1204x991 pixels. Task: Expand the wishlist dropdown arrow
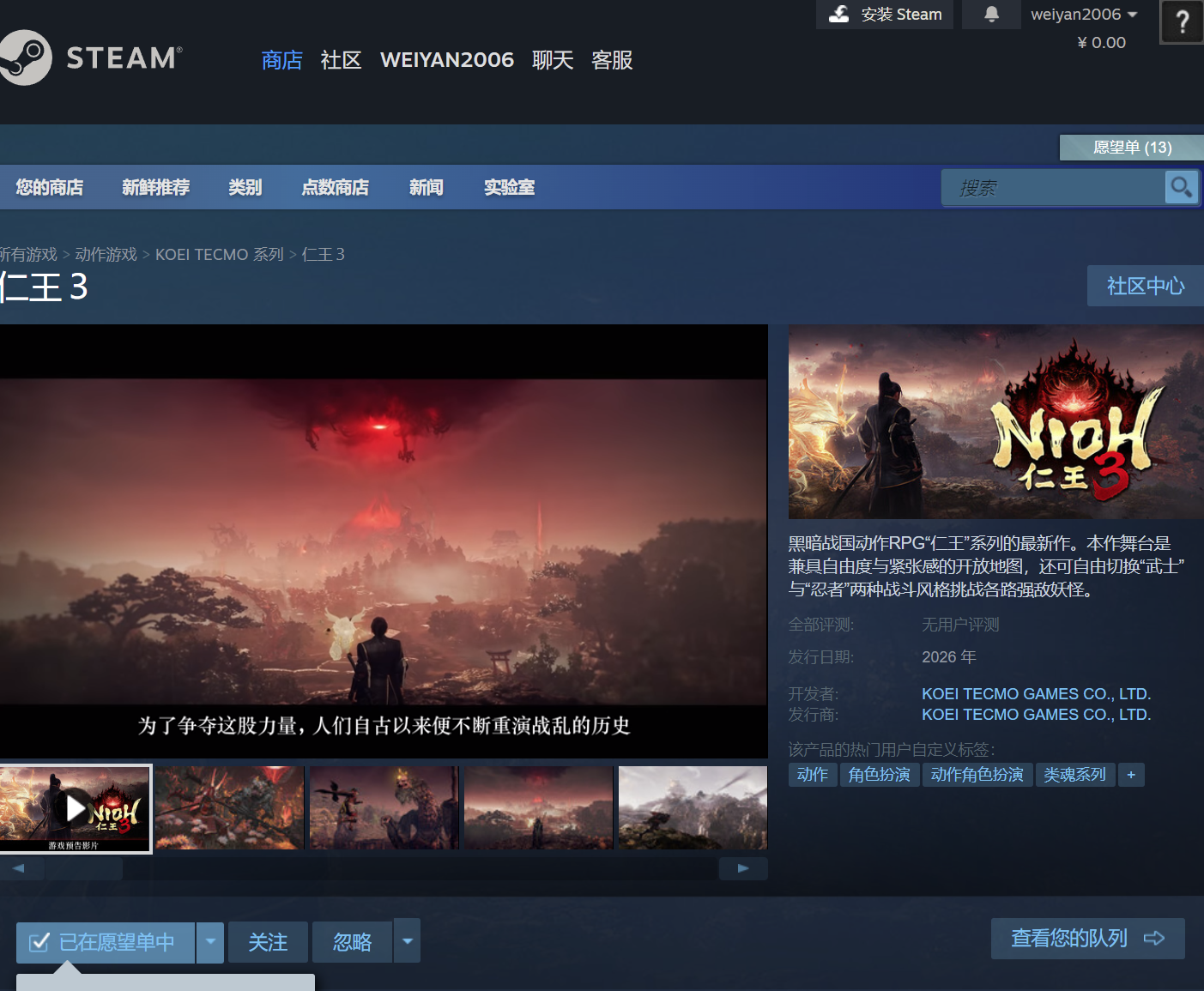click(x=210, y=942)
